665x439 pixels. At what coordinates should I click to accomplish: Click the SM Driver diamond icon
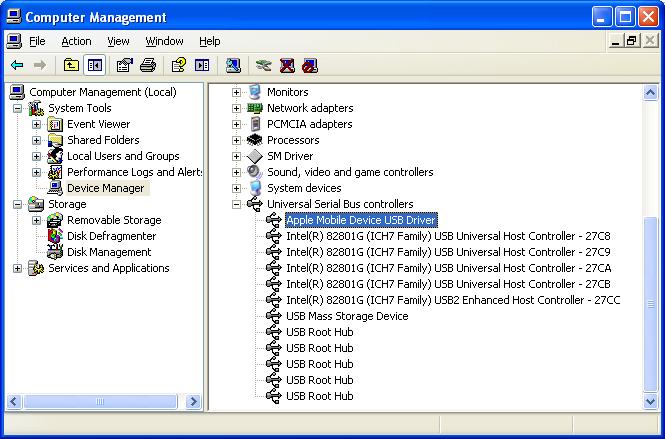pos(255,156)
